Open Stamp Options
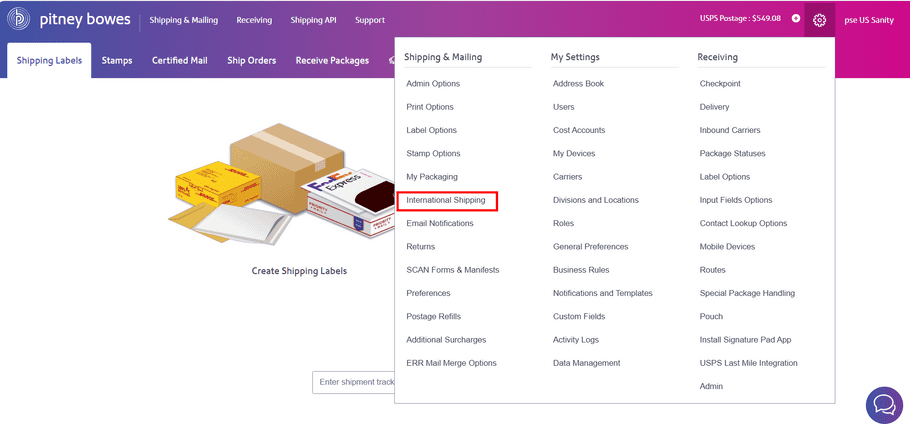The height and width of the screenshot is (424, 910). click(433, 153)
